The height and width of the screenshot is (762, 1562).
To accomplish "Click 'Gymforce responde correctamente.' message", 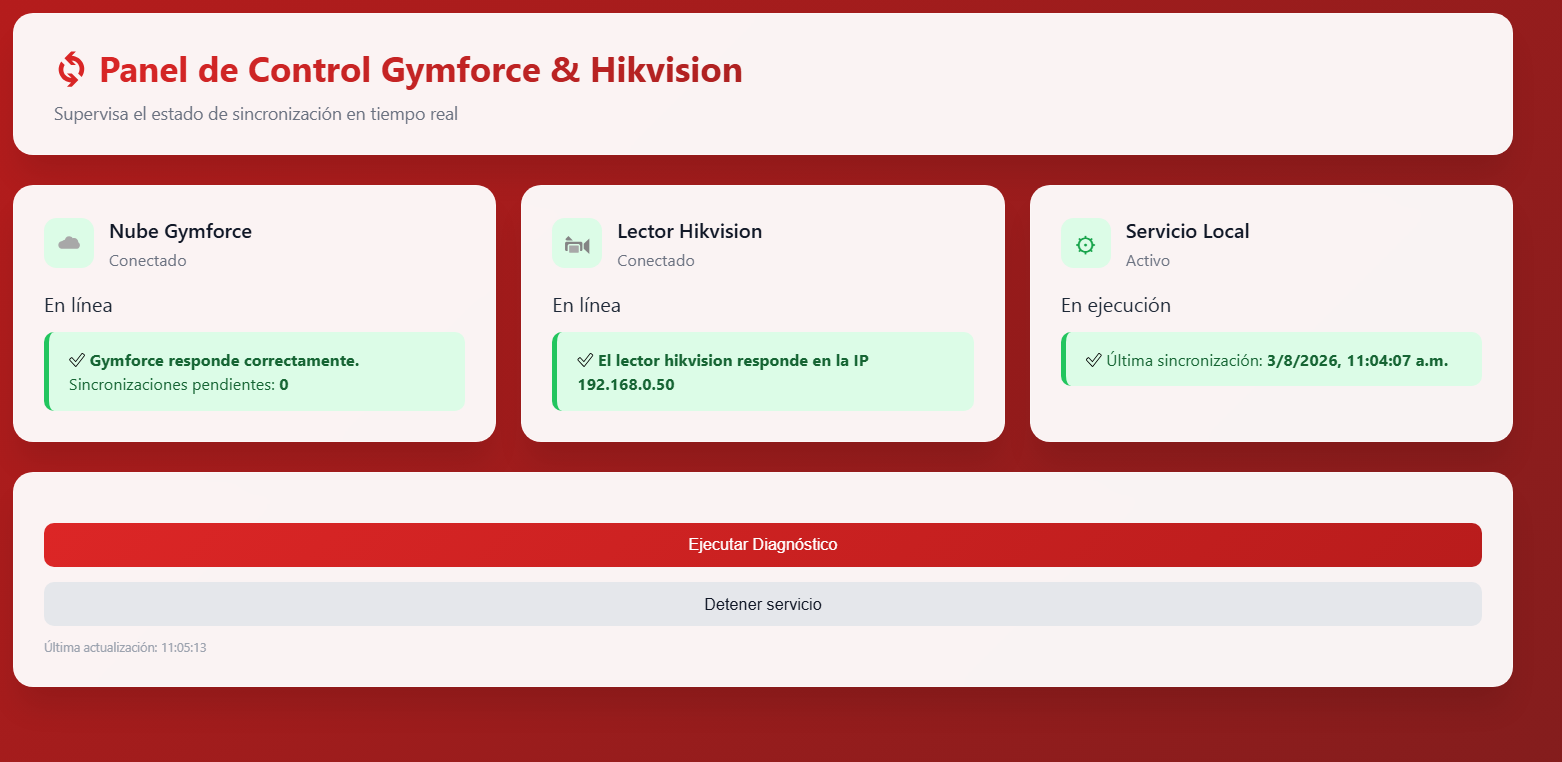I will [x=224, y=360].
